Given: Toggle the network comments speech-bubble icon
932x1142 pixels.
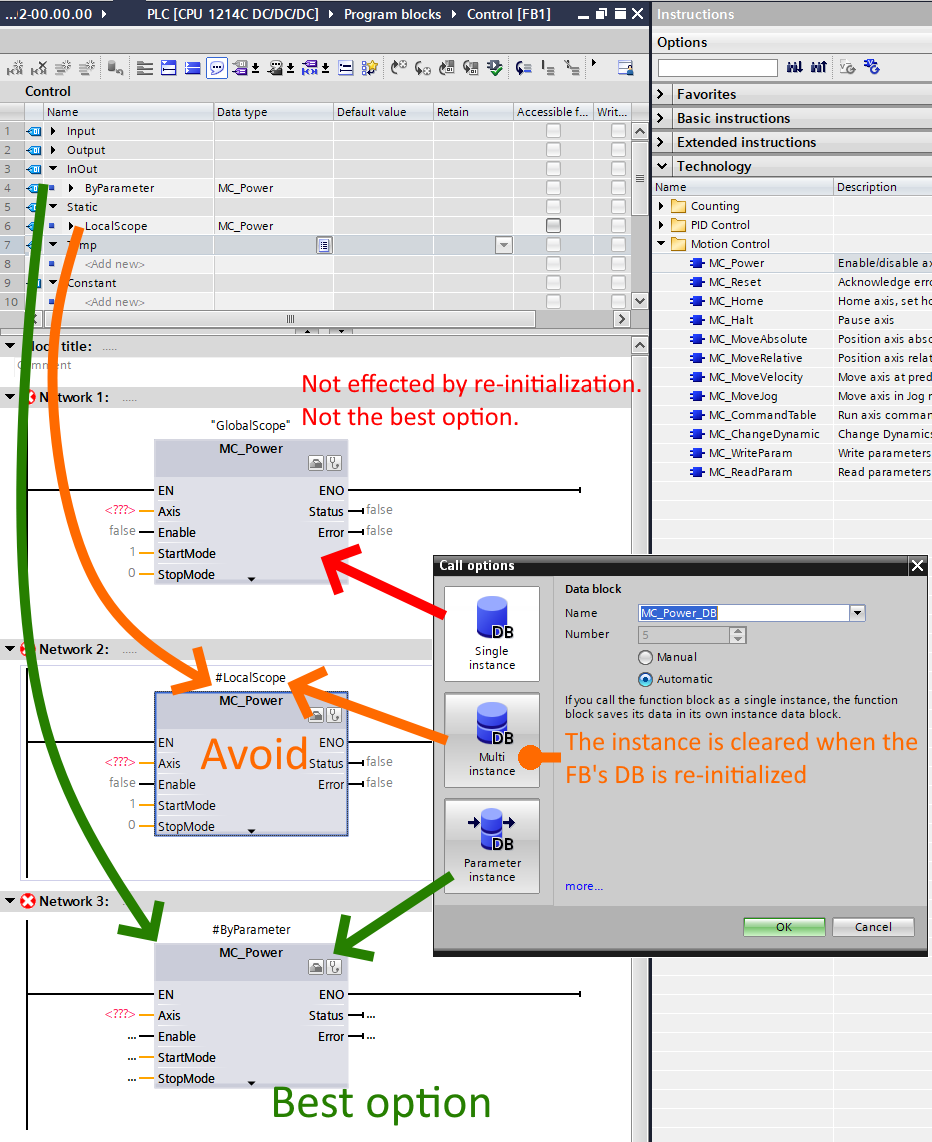Looking at the screenshot, I should [x=217, y=68].
